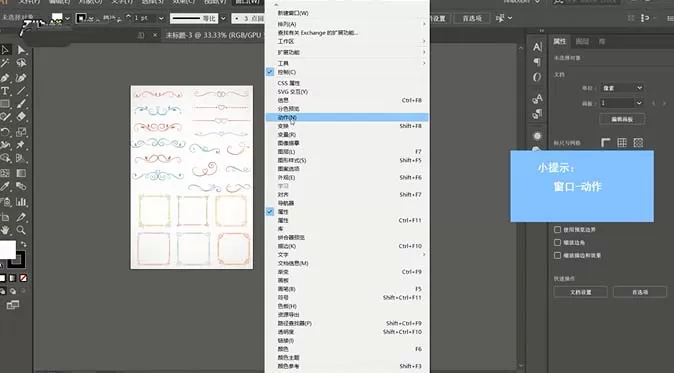Choose 路径查找器(P) from the menu

(x=347, y=323)
